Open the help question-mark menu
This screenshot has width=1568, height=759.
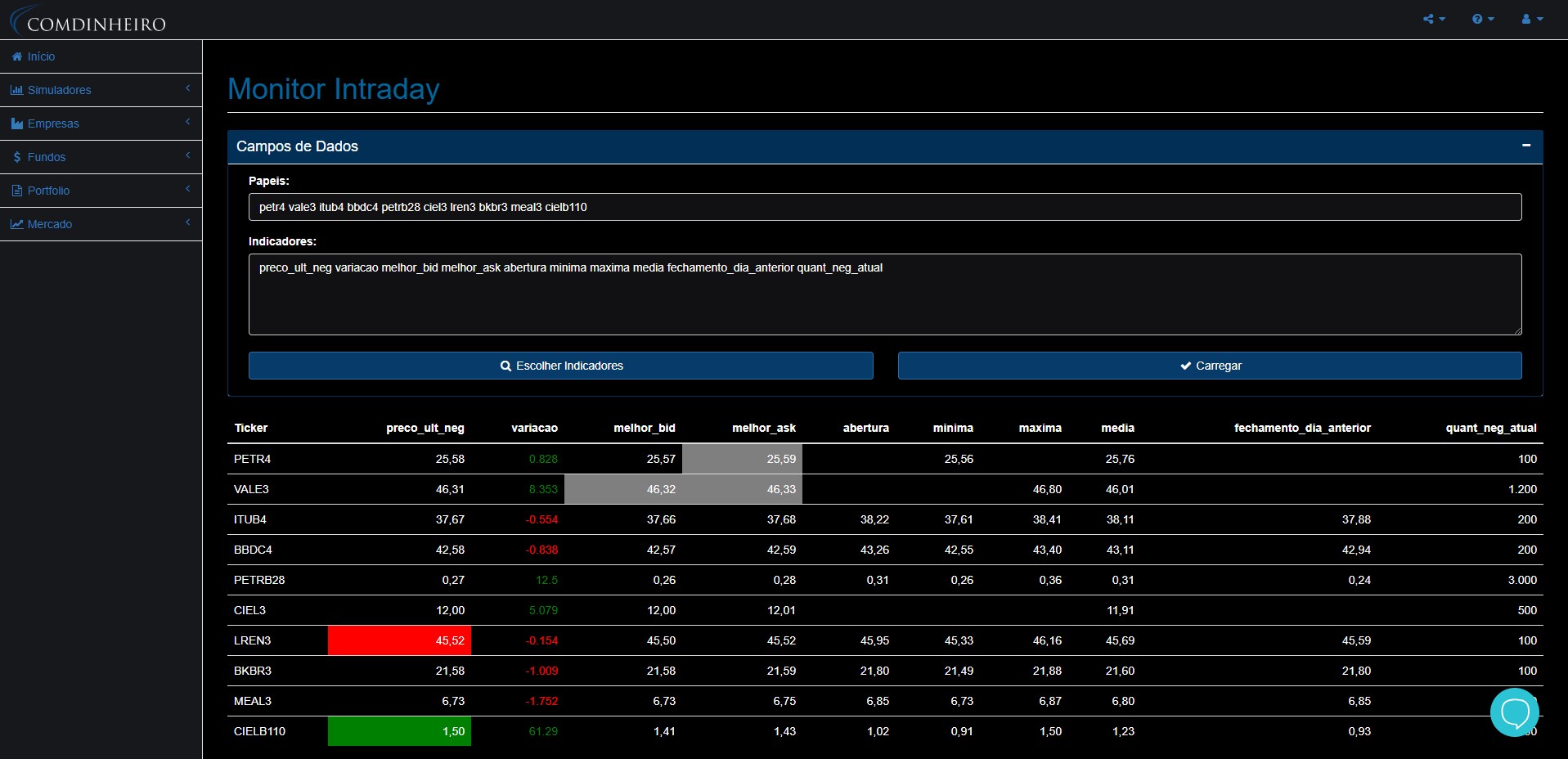point(1483,19)
